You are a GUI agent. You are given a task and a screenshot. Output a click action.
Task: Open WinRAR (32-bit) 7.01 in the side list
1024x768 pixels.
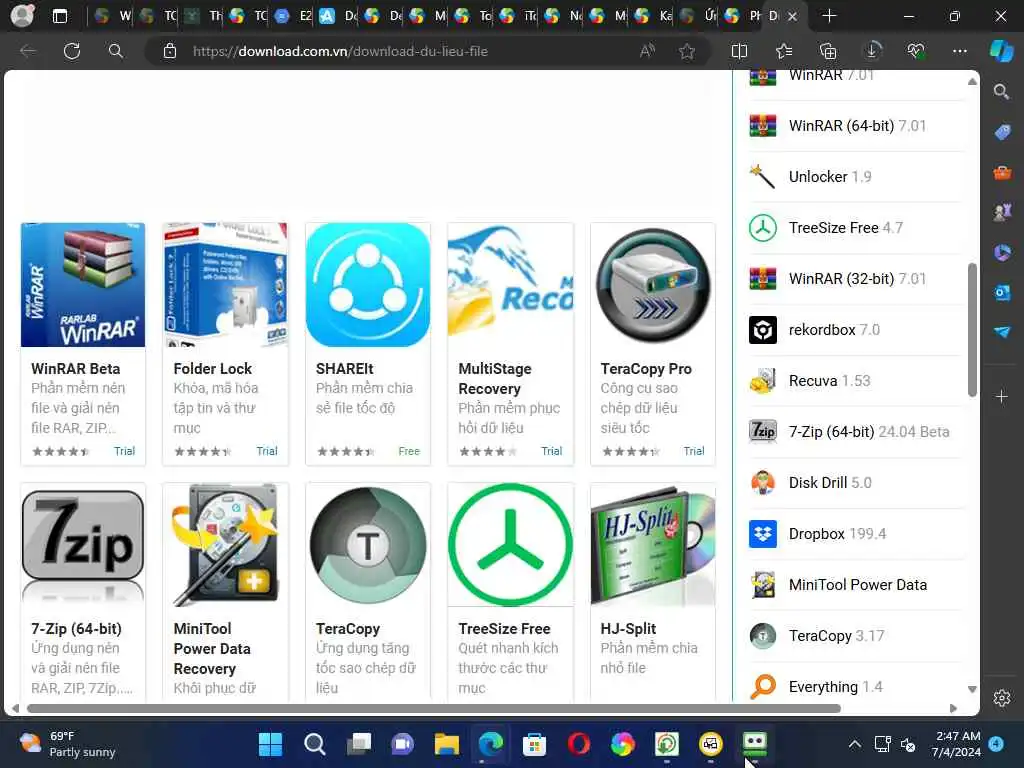857,279
